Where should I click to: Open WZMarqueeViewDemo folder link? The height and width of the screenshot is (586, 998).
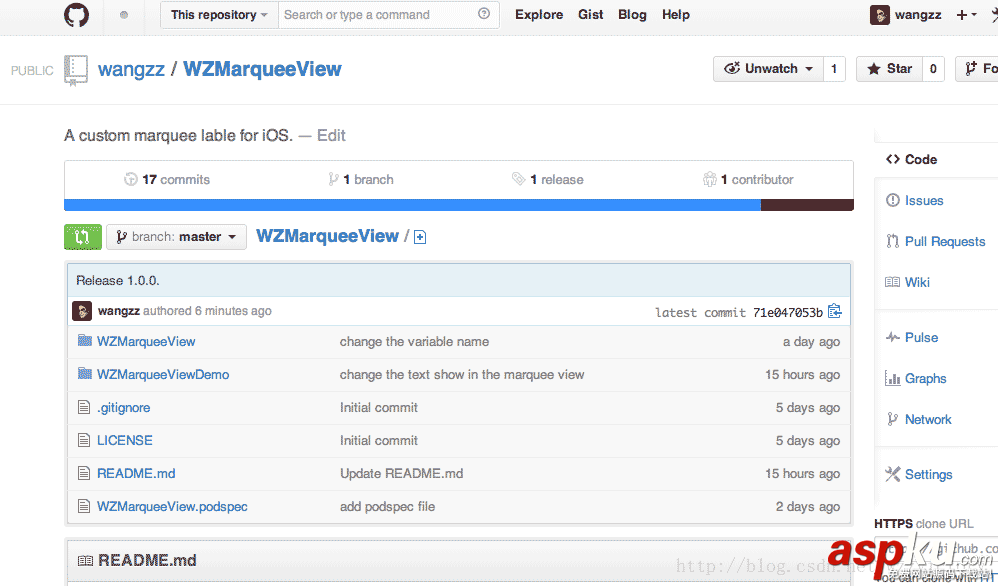(x=163, y=374)
